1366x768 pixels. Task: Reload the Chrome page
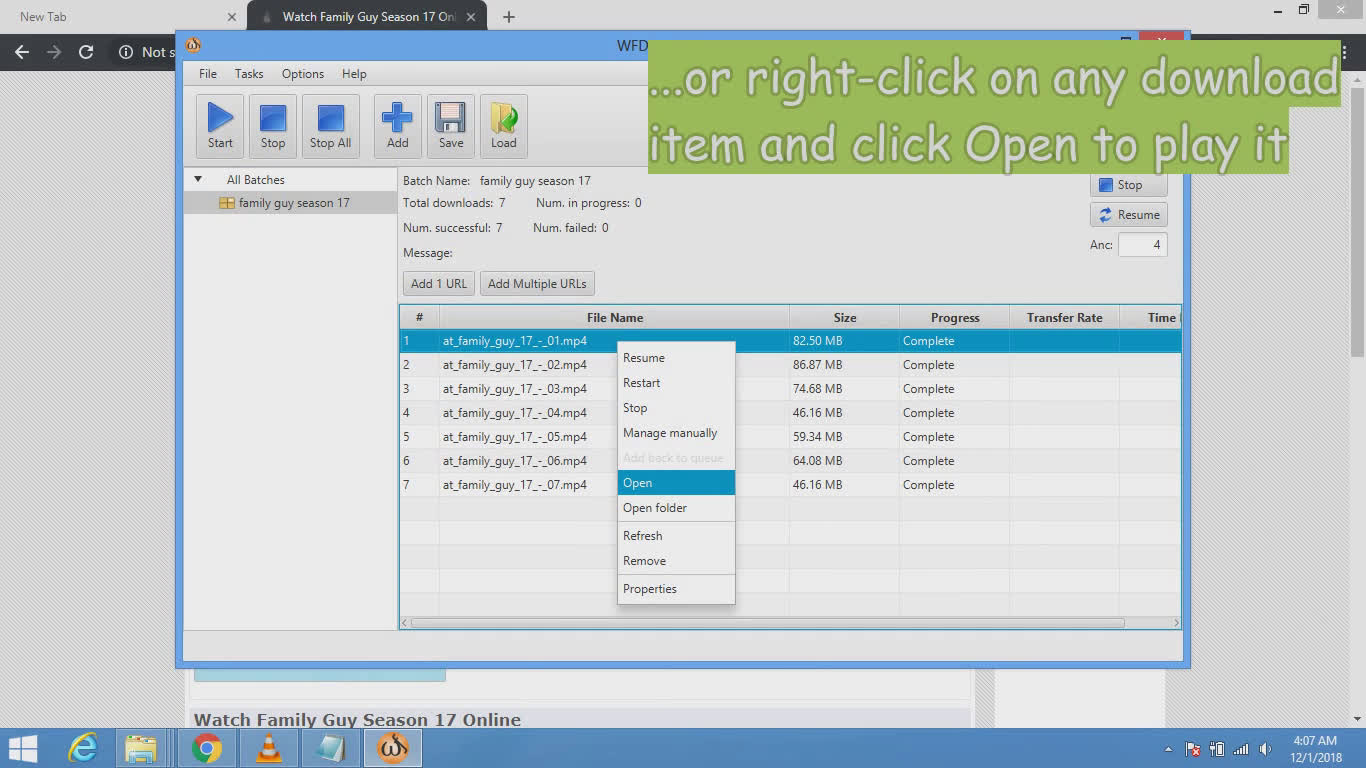tap(86, 52)
